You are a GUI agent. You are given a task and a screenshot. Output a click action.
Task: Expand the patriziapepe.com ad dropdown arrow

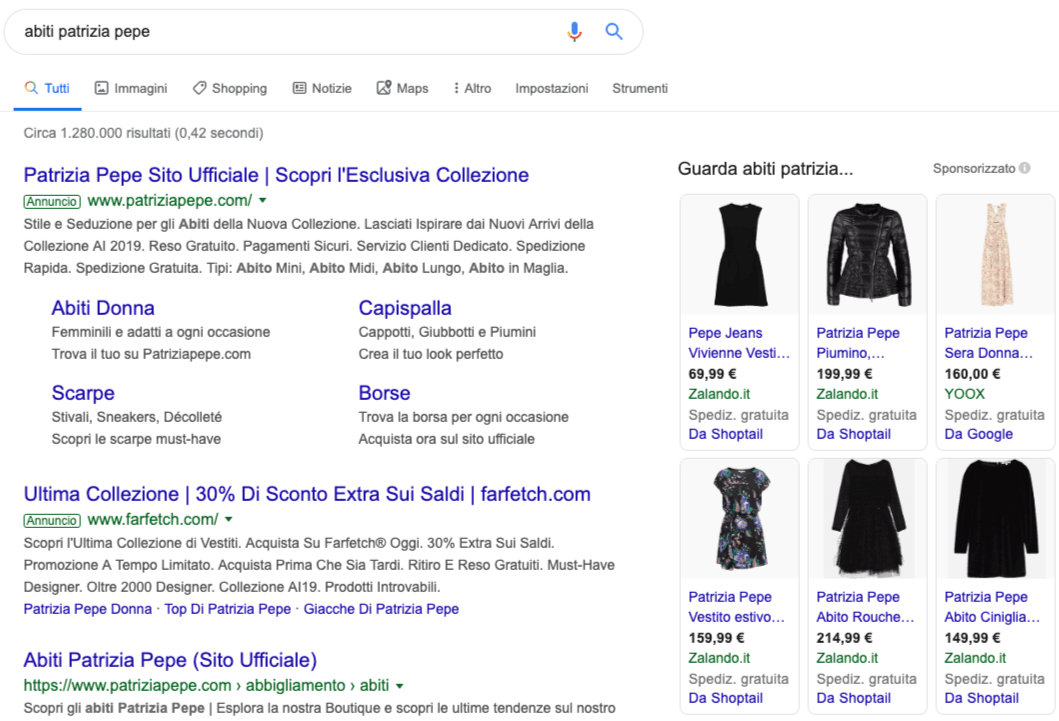263,201
